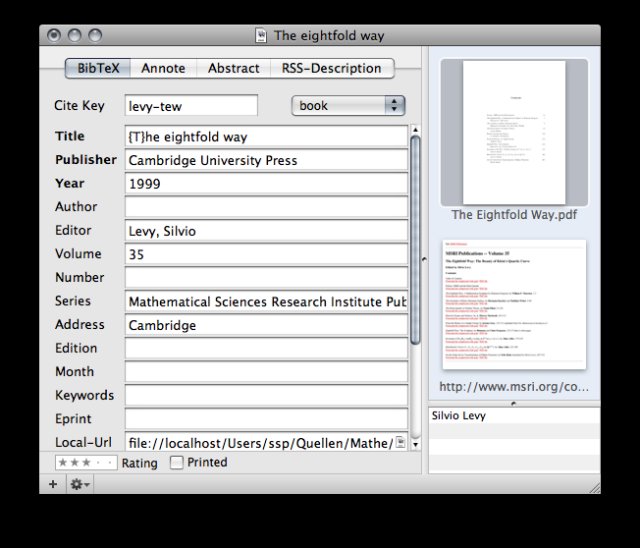Click the plus add-field button

[53, 484]
